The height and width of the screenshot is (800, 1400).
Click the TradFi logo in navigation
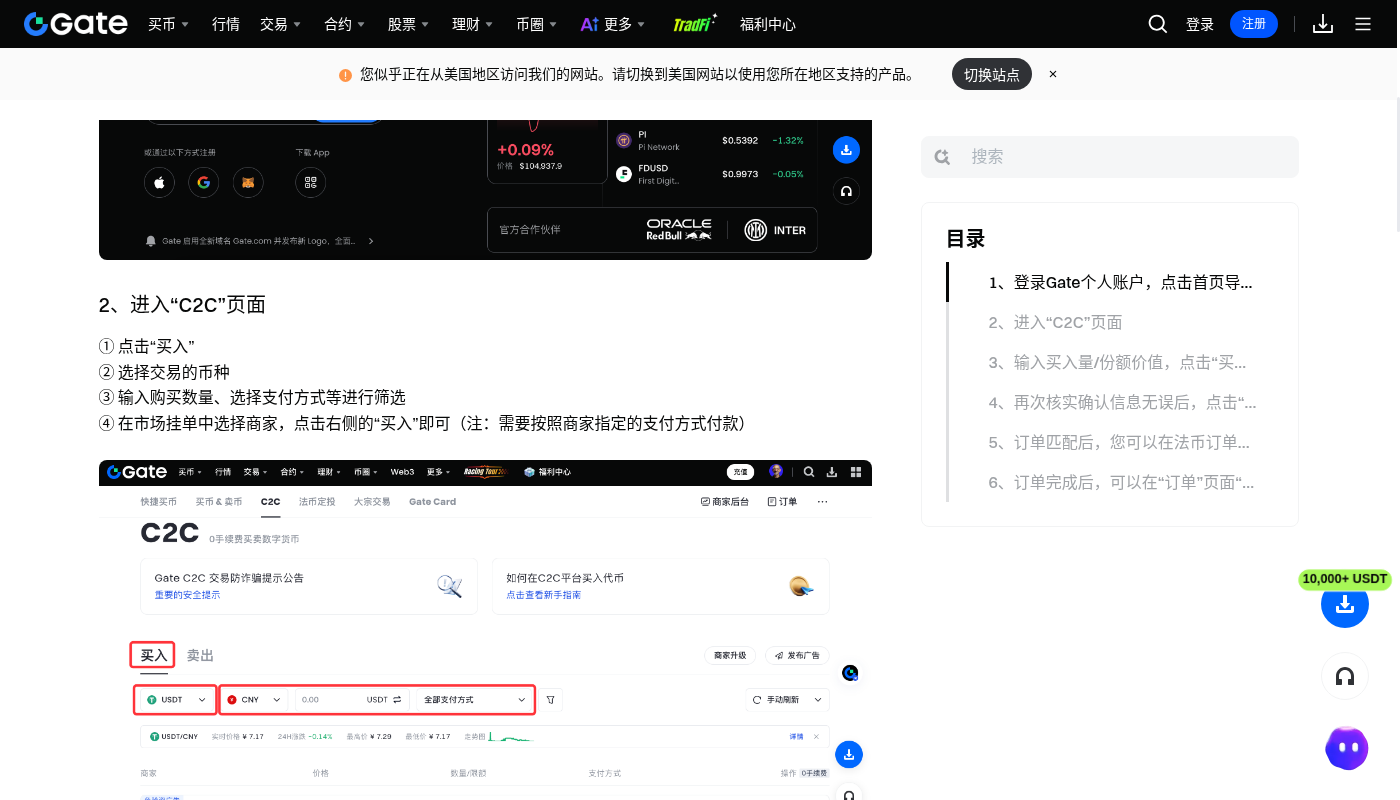(695, 24)
